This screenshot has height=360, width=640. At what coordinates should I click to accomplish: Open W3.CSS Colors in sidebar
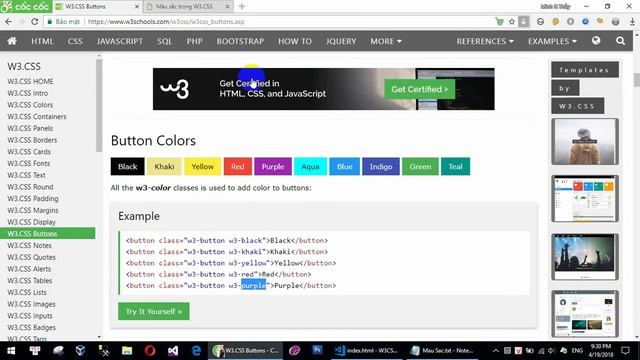pyautogui.click(x=30, y=105)
